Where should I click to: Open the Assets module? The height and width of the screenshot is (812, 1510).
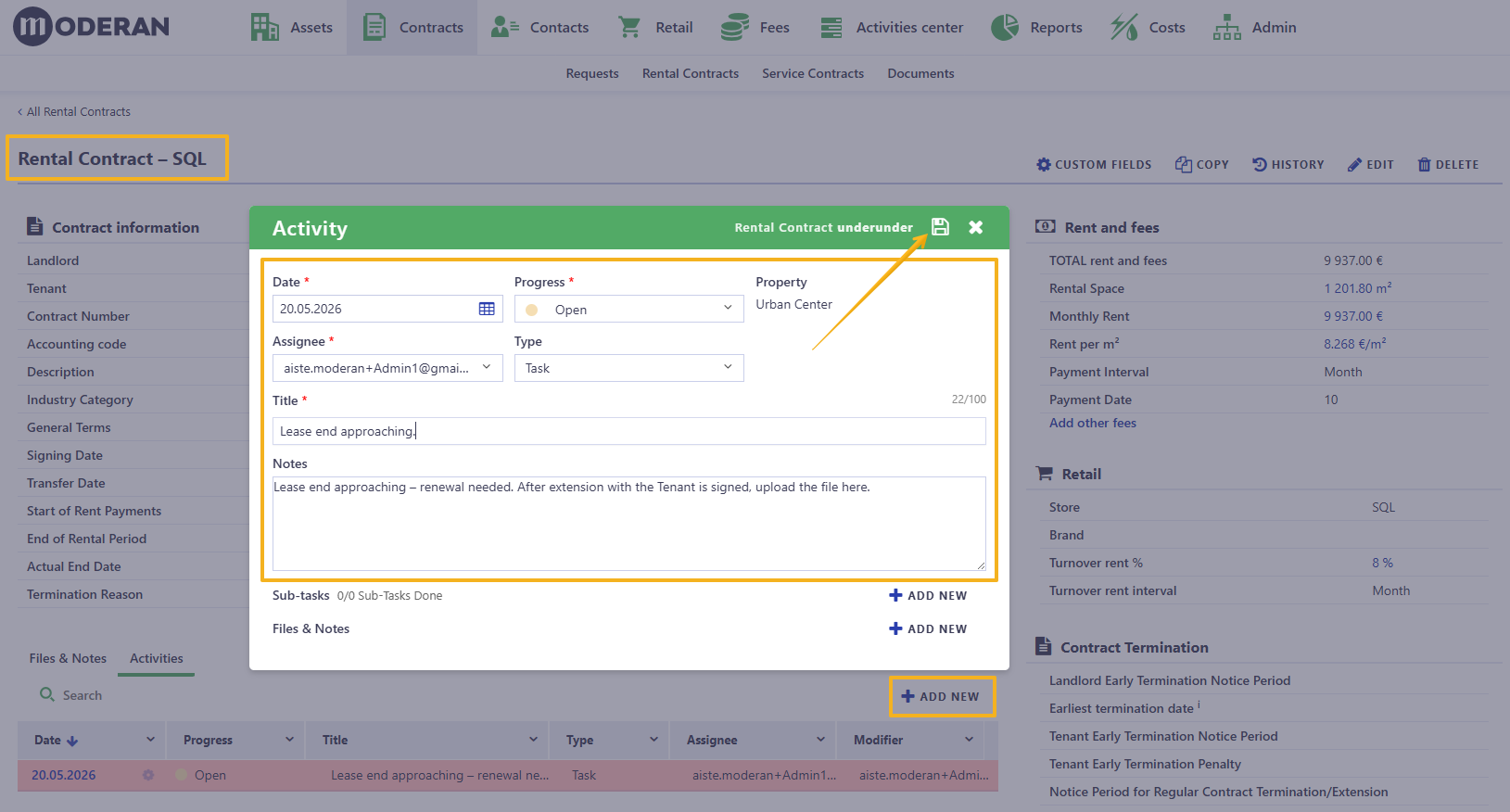[291, 28]
